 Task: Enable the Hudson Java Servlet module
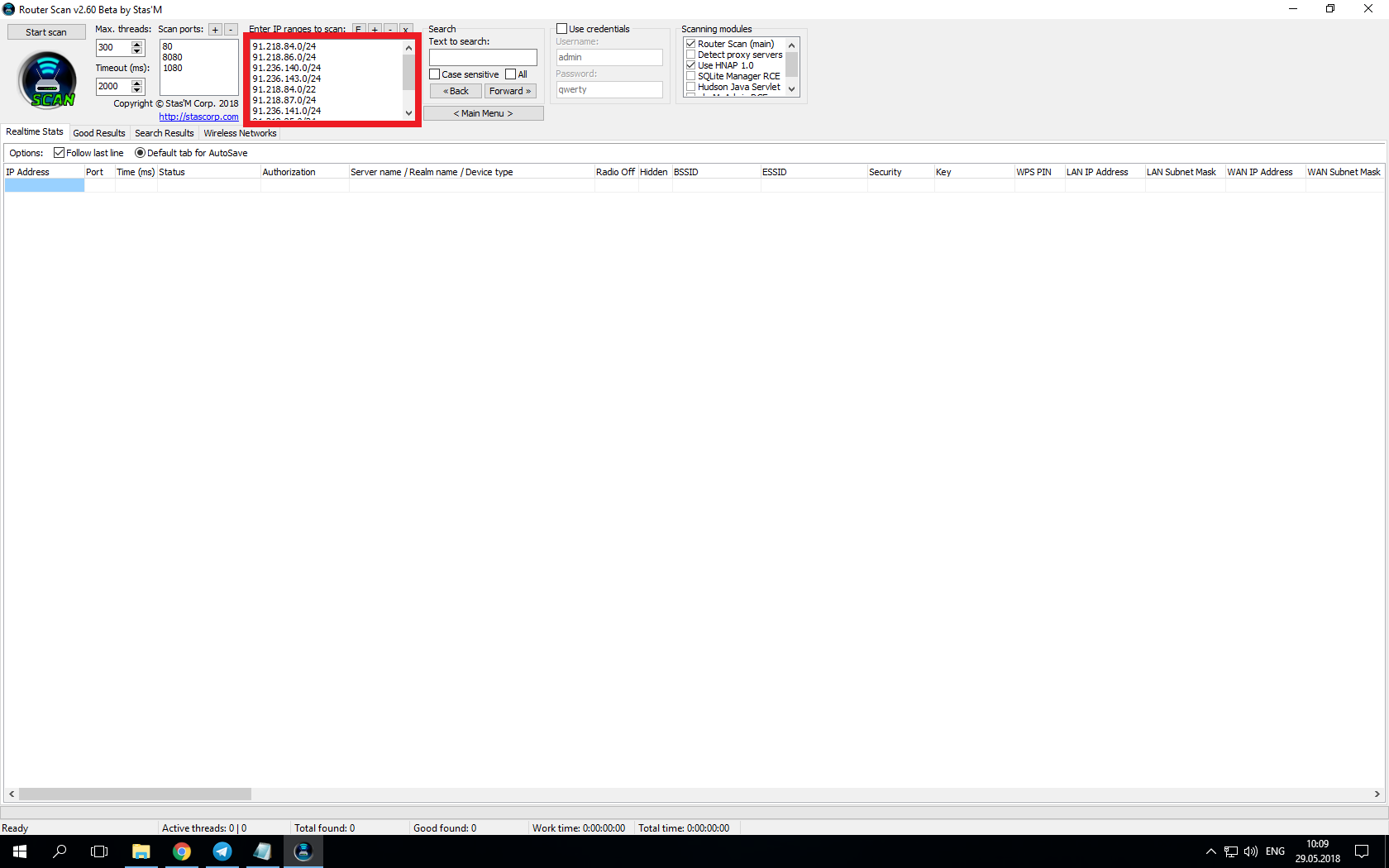coord(691,87)
